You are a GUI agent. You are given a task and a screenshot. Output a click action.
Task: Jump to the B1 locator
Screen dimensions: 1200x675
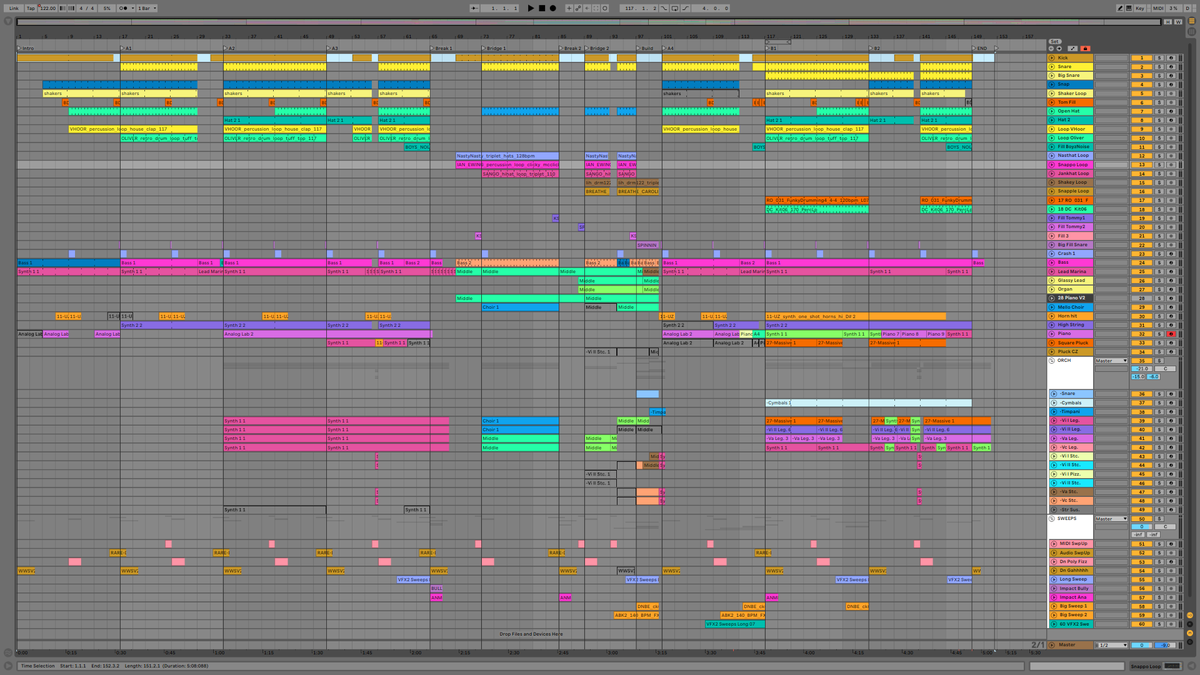pos(772,48)
